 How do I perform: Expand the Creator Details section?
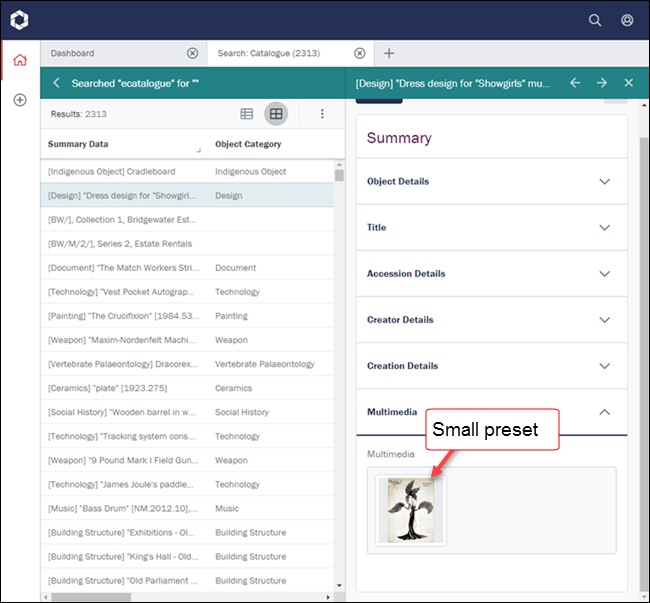(x=604, y=320)
